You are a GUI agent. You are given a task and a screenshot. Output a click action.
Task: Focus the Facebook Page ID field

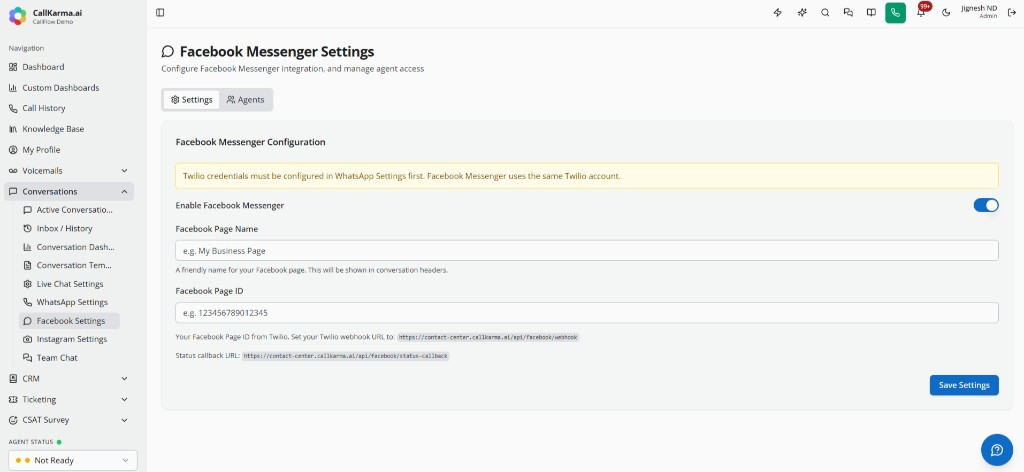(586, 313)
